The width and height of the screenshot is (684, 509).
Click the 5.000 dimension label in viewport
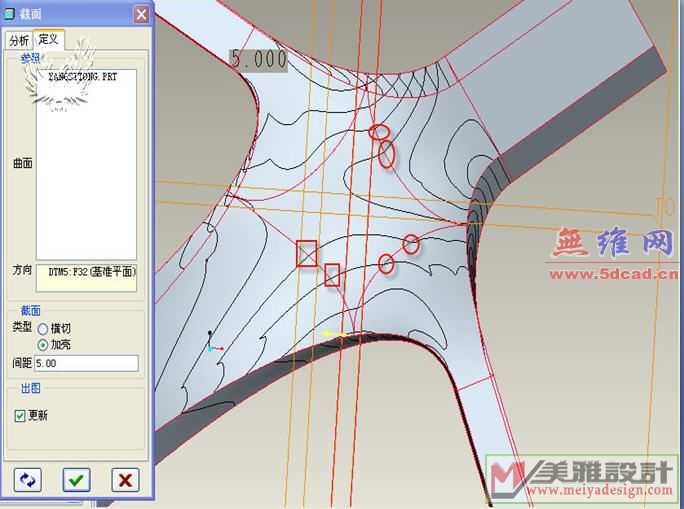click(259, 59)
